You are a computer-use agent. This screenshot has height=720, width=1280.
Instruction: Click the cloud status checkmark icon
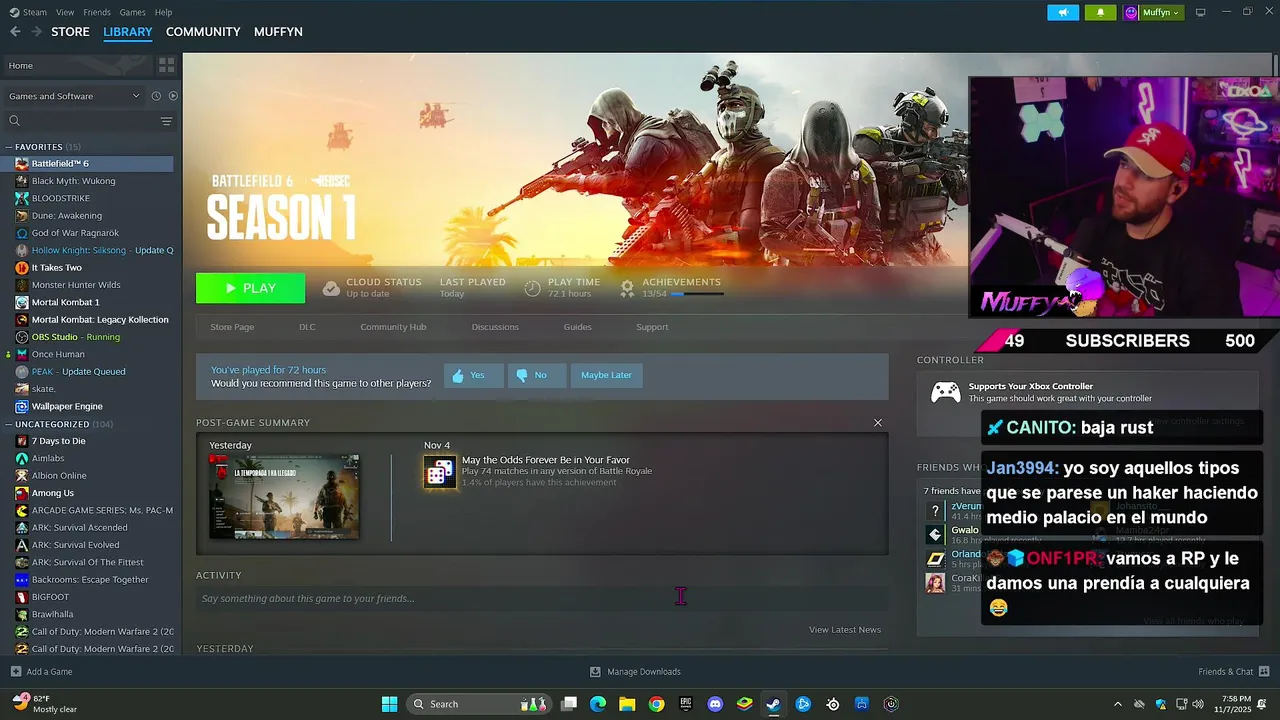pyautogui.click(x=331, y=288)
